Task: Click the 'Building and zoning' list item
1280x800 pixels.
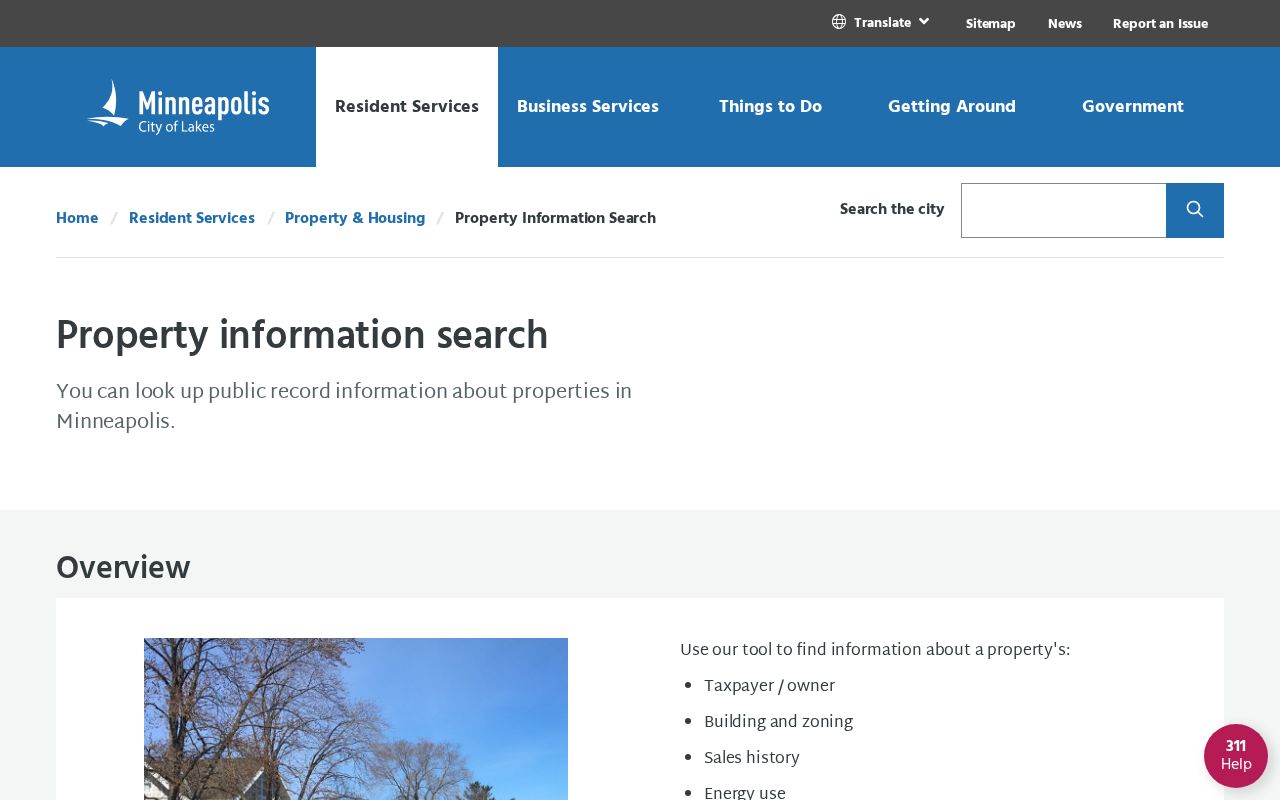Action: click(778, 722)
